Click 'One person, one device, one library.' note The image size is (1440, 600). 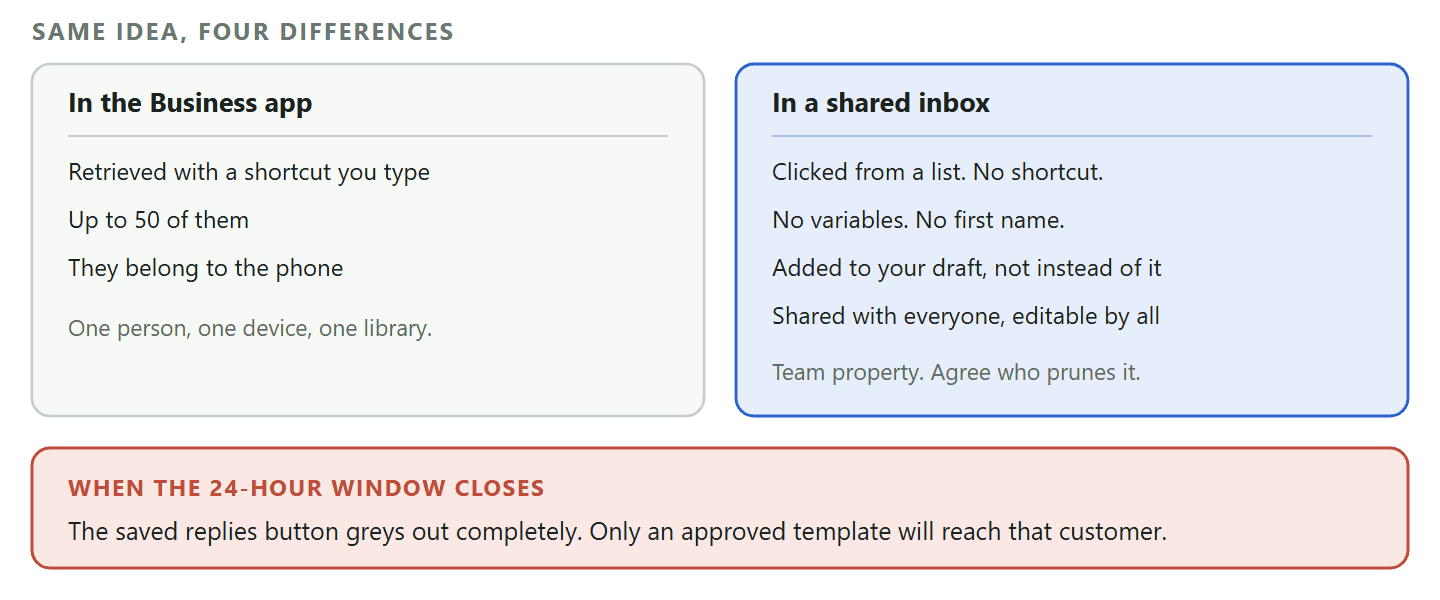250,328
